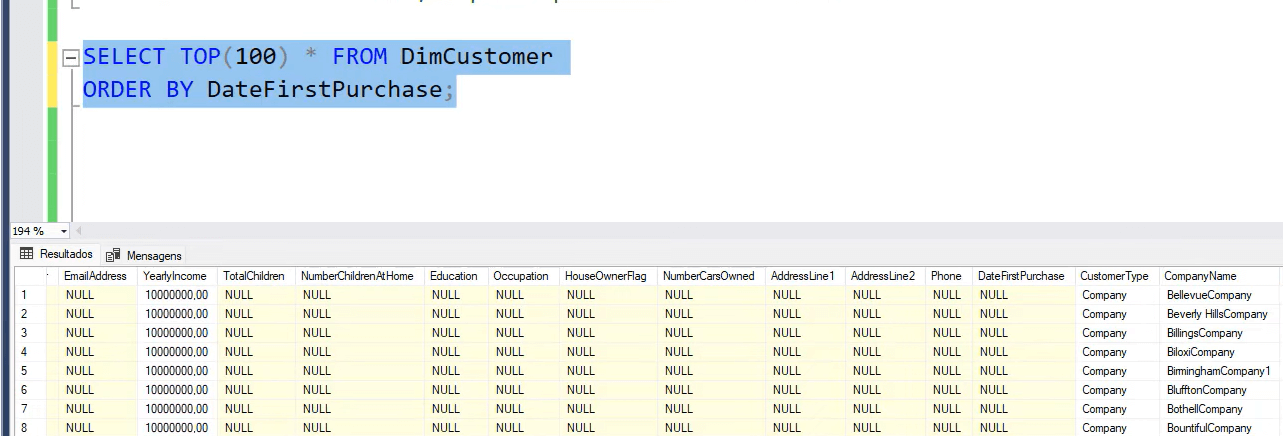Click the NumberCarsOwned column header
Screen dimensions: 1283x436
(708, 276)
